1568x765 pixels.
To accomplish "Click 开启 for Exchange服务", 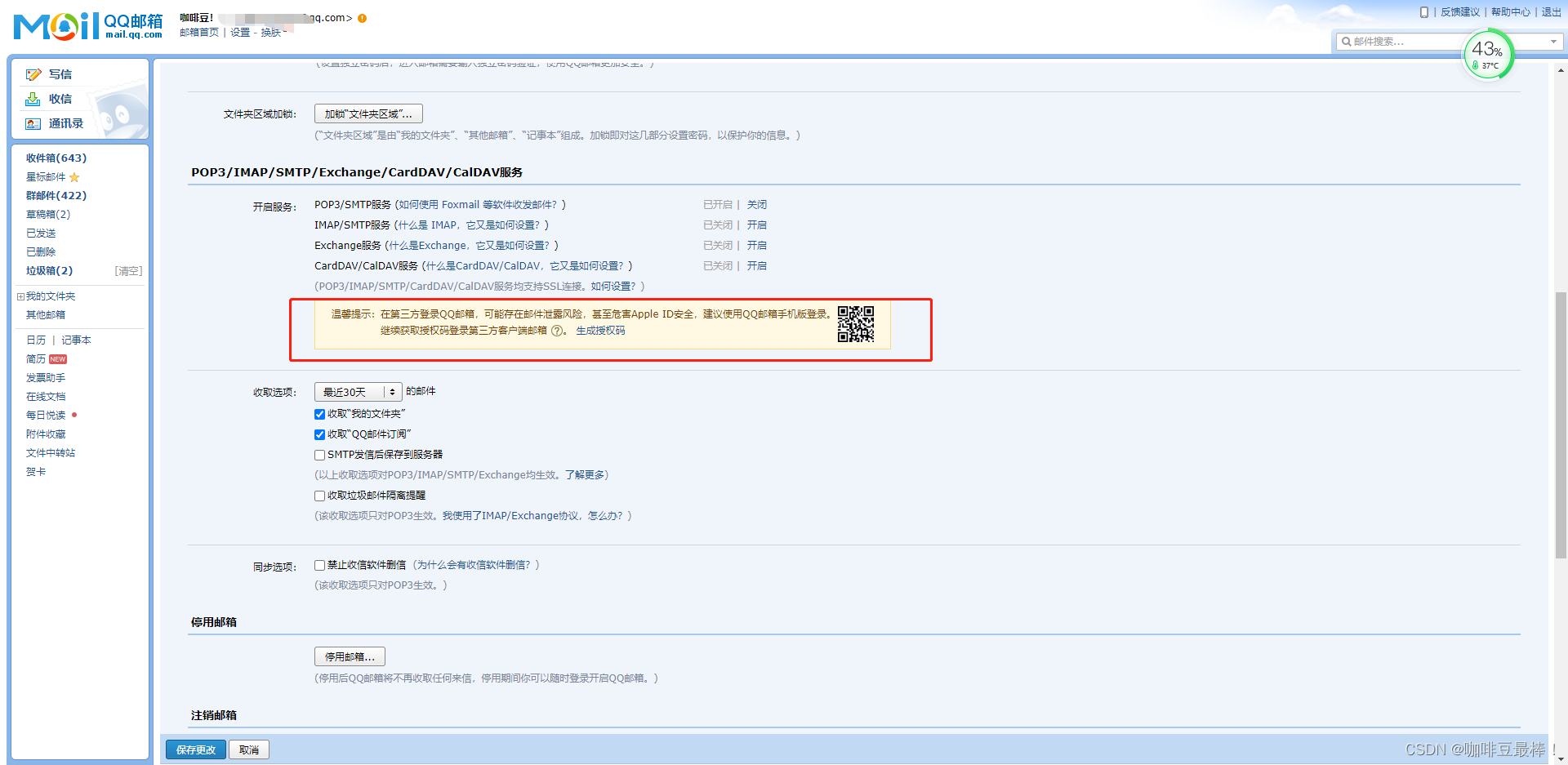I will (x=757, y=246).
